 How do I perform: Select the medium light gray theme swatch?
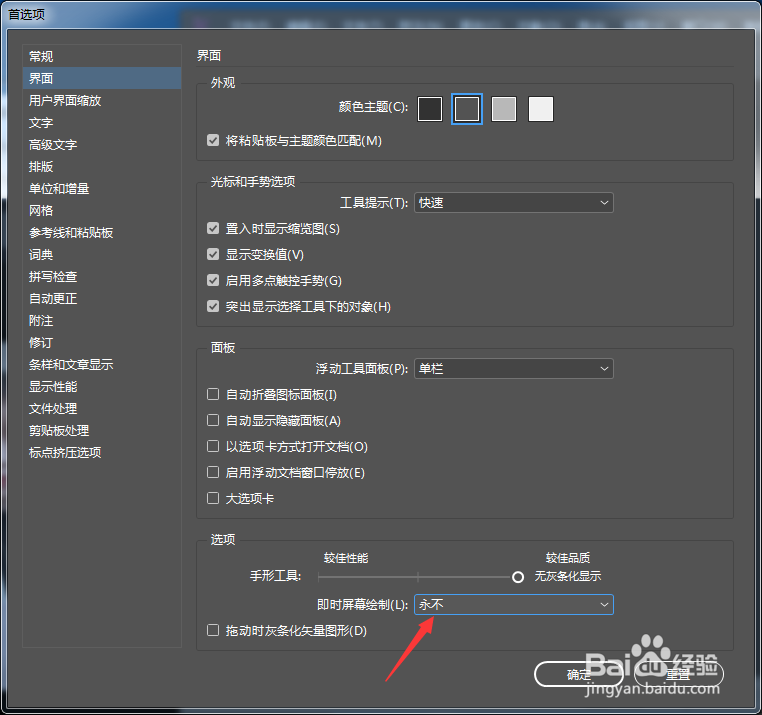(x=504, y=109)
